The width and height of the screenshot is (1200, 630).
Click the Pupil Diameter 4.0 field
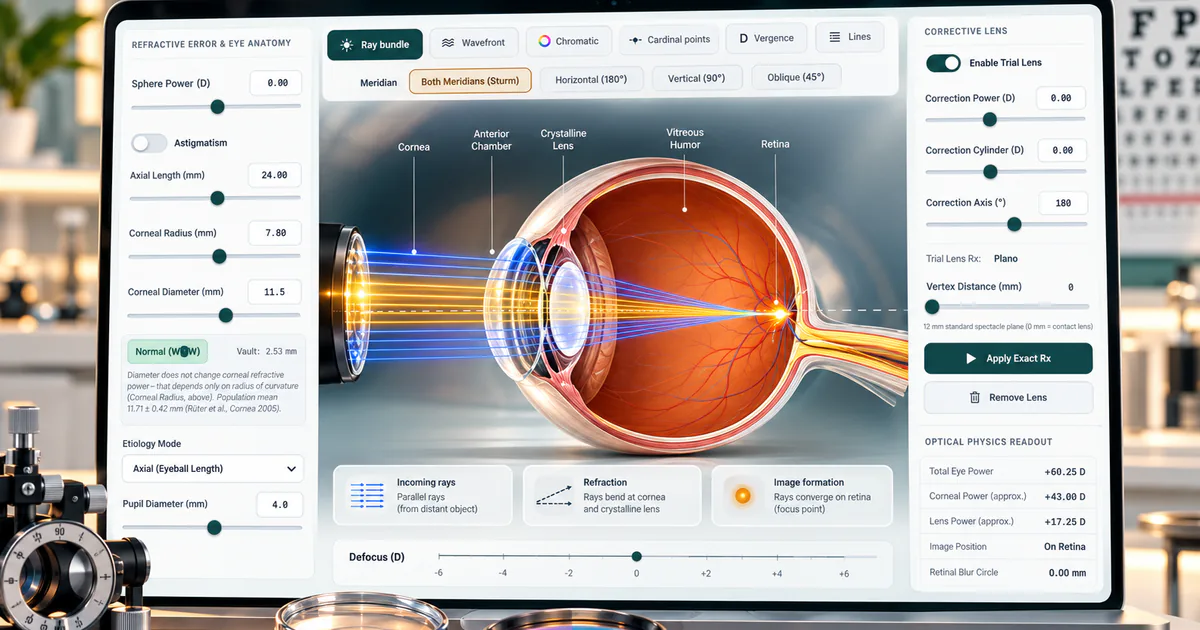279,505
